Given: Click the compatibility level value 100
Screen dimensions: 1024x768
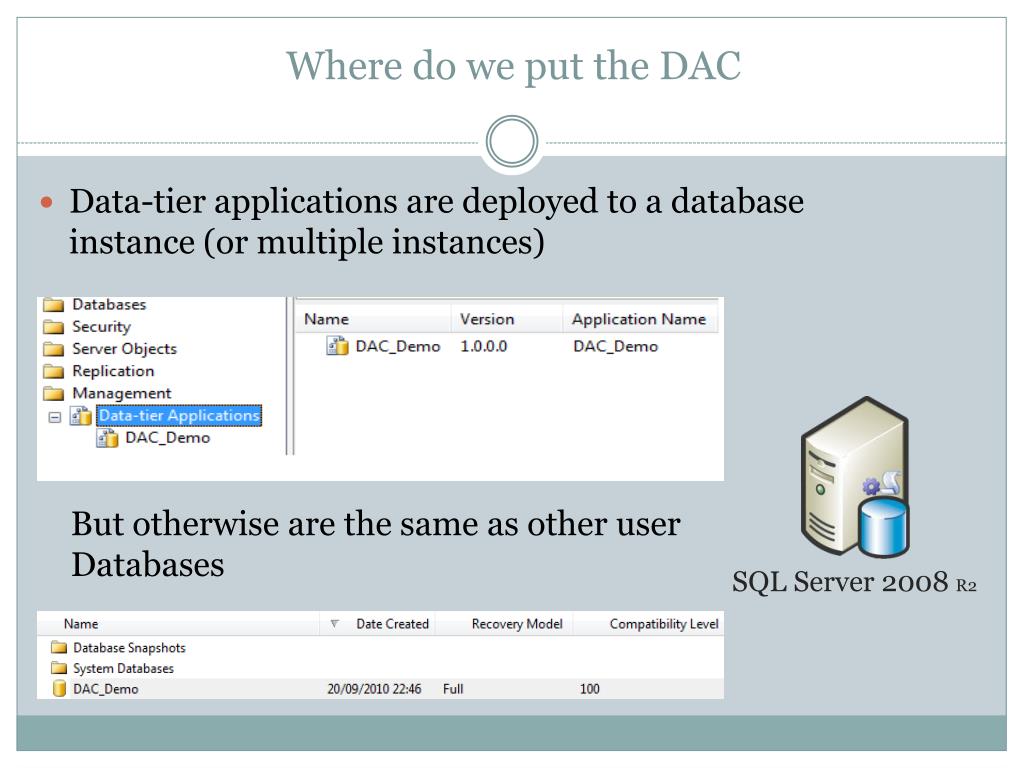Looking at the screenshot, I should 590,689.
